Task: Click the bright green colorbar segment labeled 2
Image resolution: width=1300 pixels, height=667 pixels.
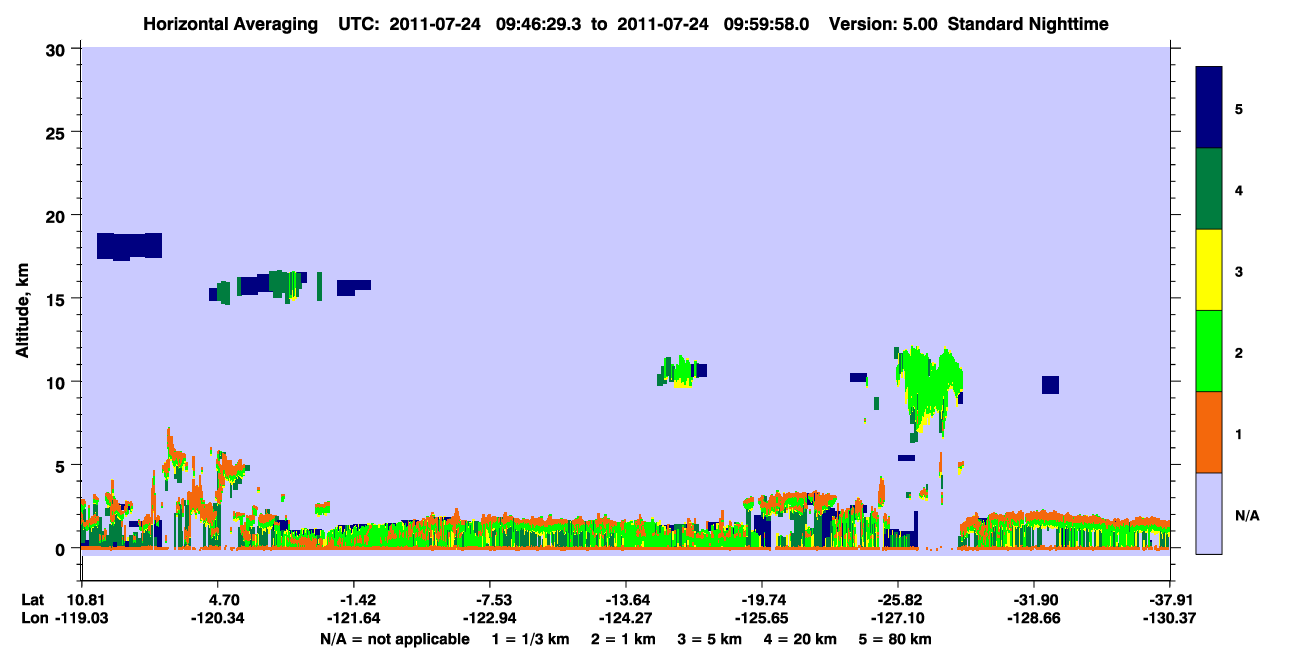Action: click(1209, 351)
